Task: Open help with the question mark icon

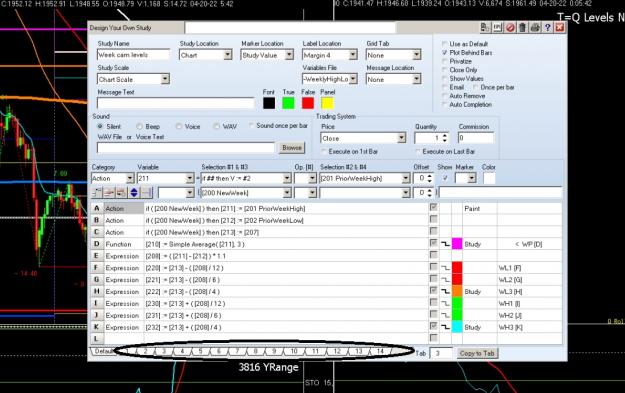Action: [x=547, y=28]
